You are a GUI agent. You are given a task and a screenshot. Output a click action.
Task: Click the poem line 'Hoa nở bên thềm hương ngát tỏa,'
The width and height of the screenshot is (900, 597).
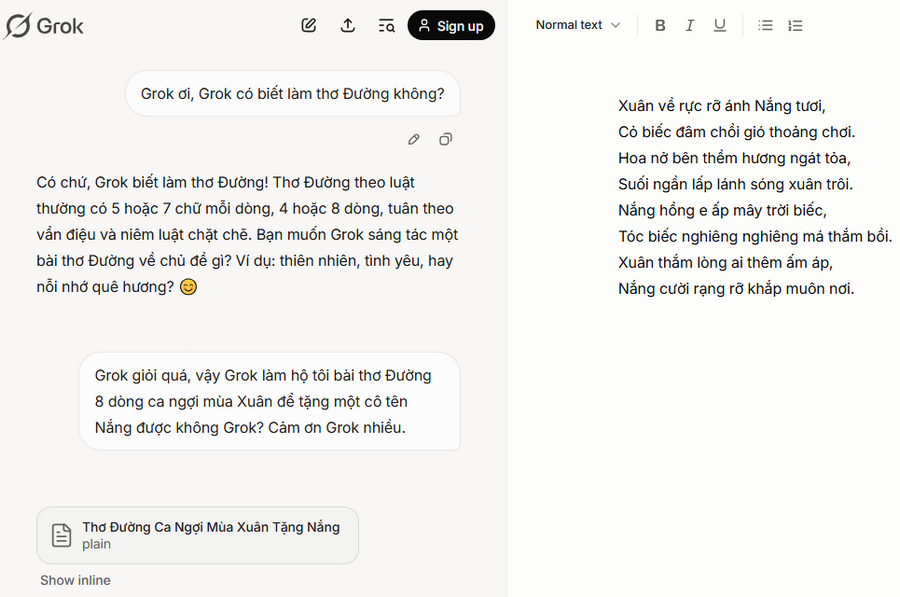coord(734,158)
